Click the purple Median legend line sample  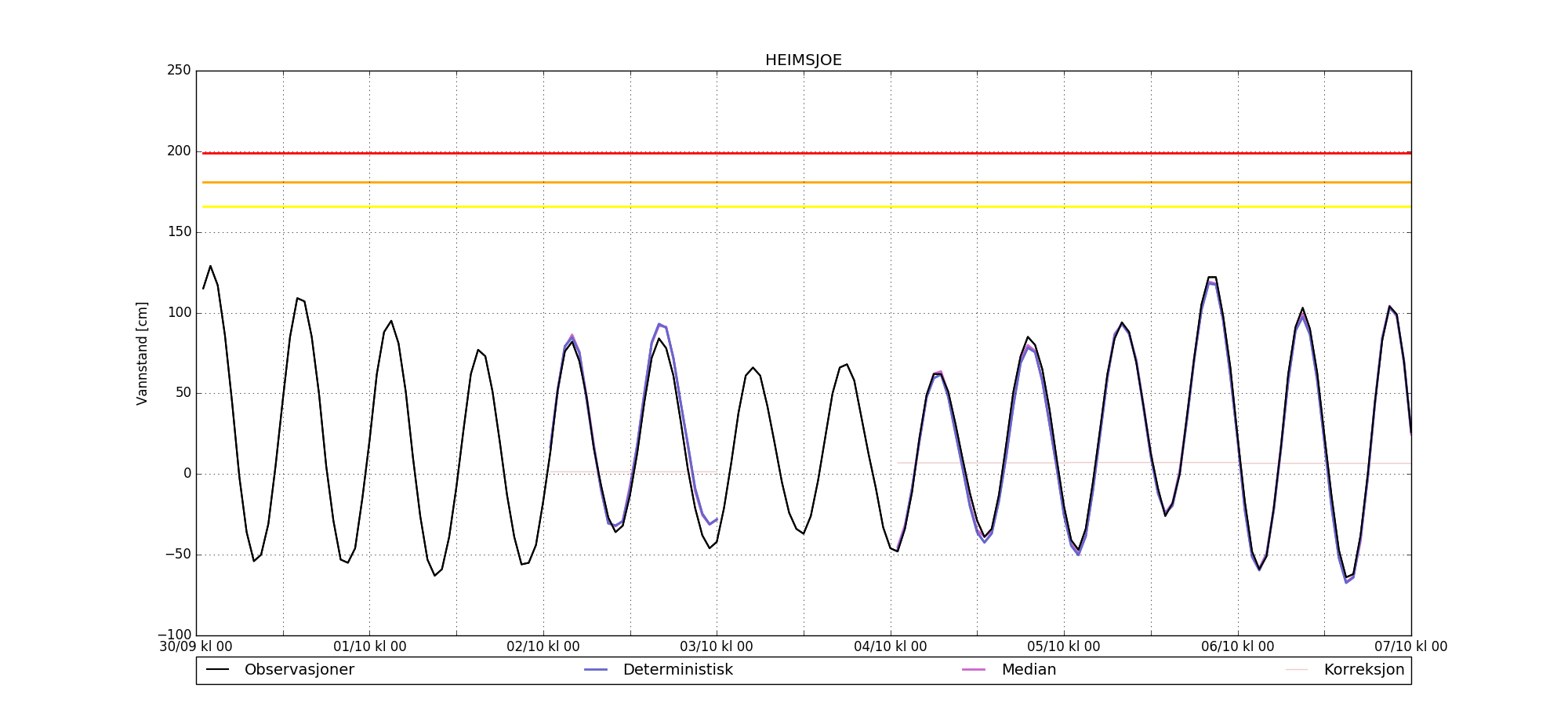[x=974, y=670]
